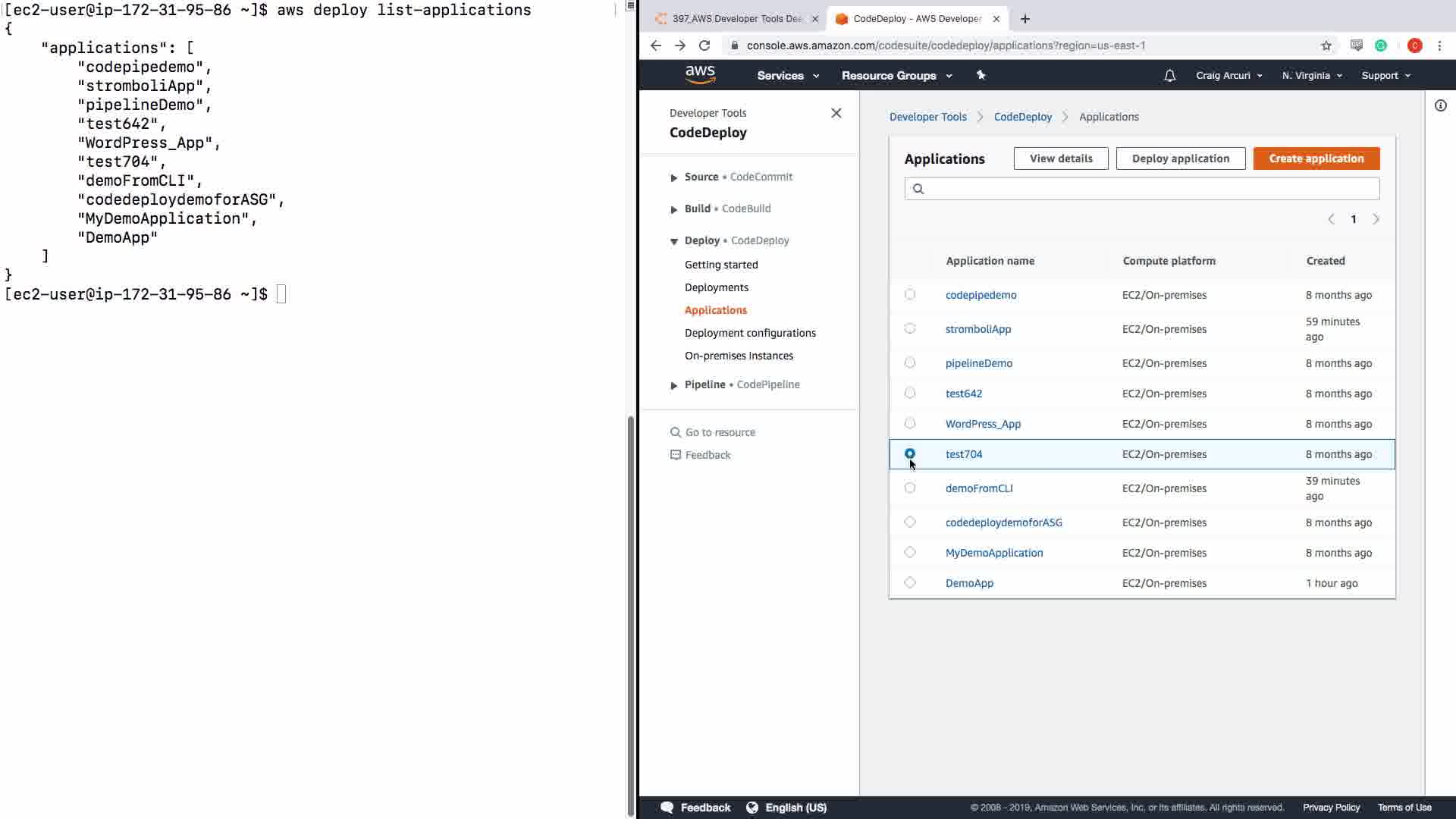Close the Developer Tools side panel

pos(836,113)
